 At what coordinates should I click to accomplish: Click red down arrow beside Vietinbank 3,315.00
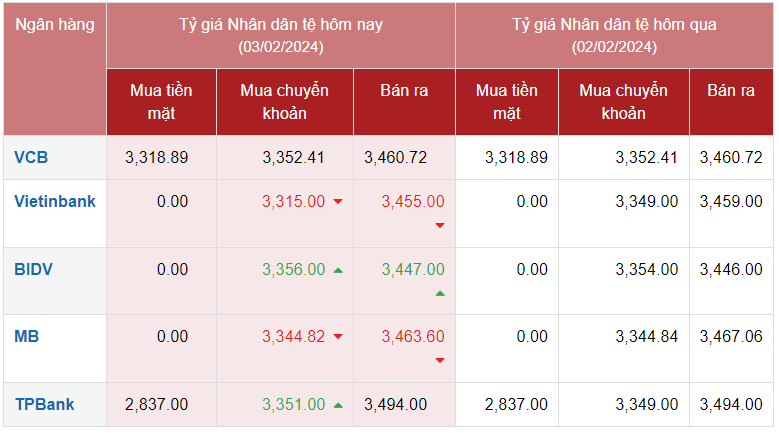point(338,202)
